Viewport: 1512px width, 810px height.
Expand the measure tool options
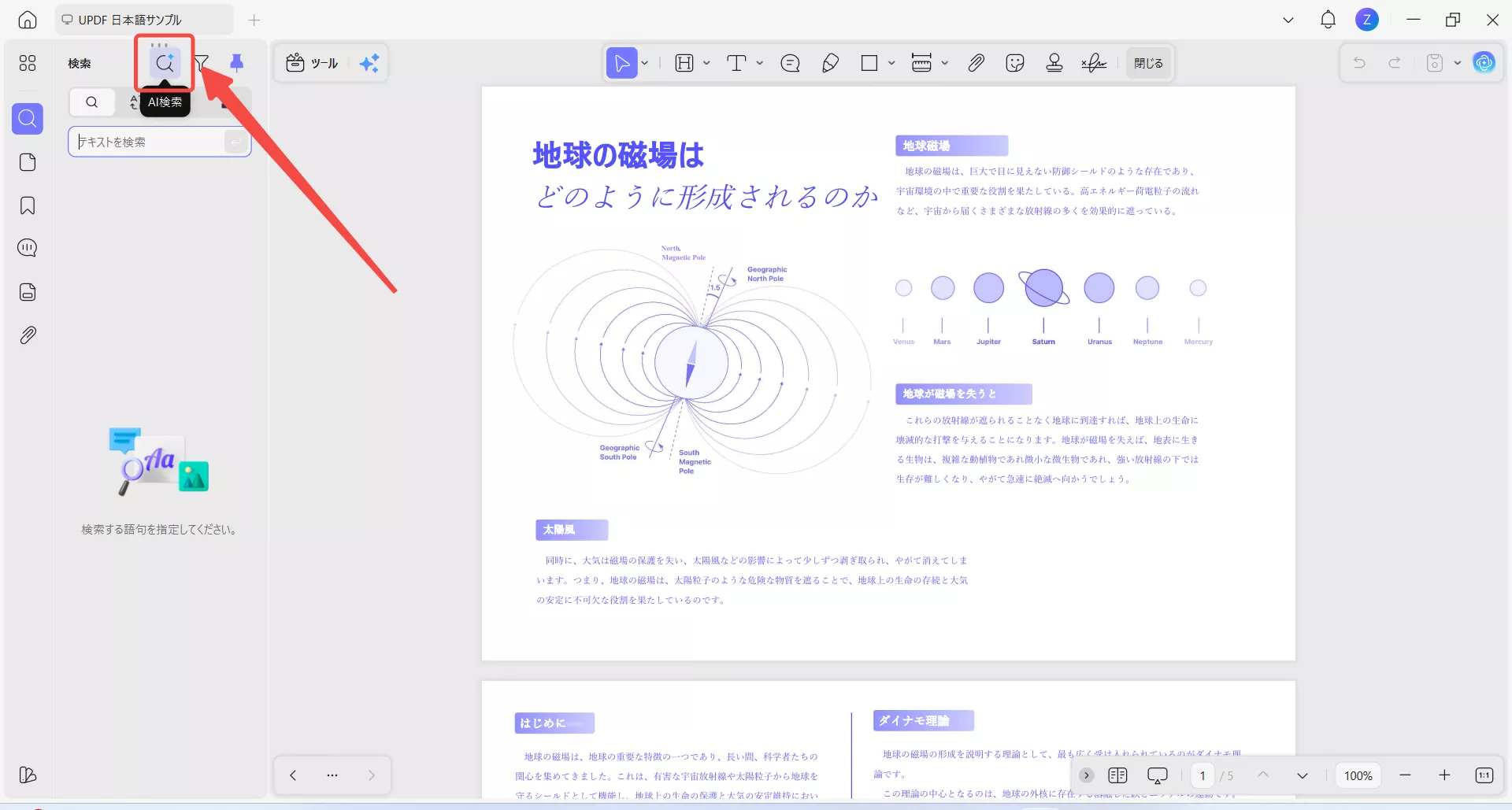[x=945, y=63]
